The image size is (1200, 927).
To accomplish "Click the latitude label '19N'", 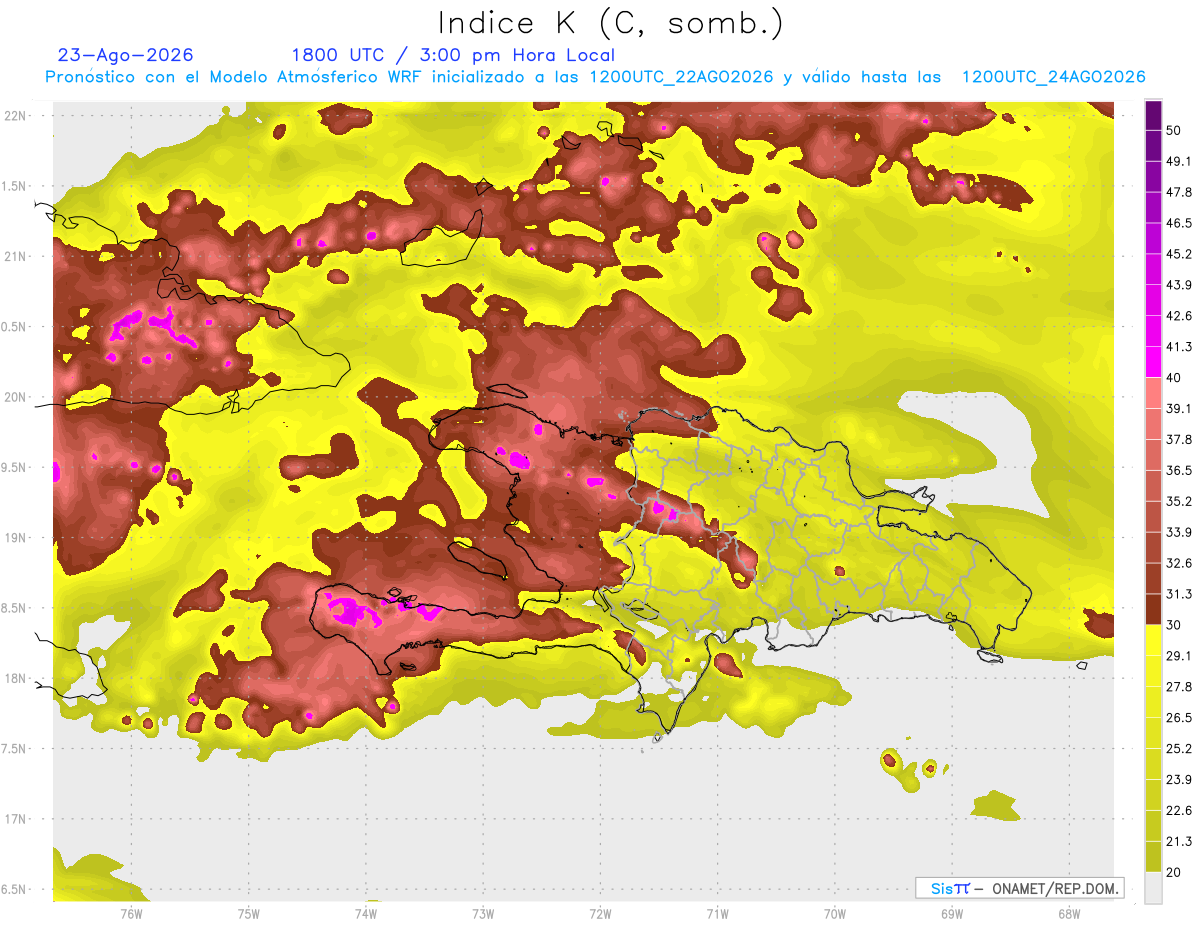I will (15, 538).
